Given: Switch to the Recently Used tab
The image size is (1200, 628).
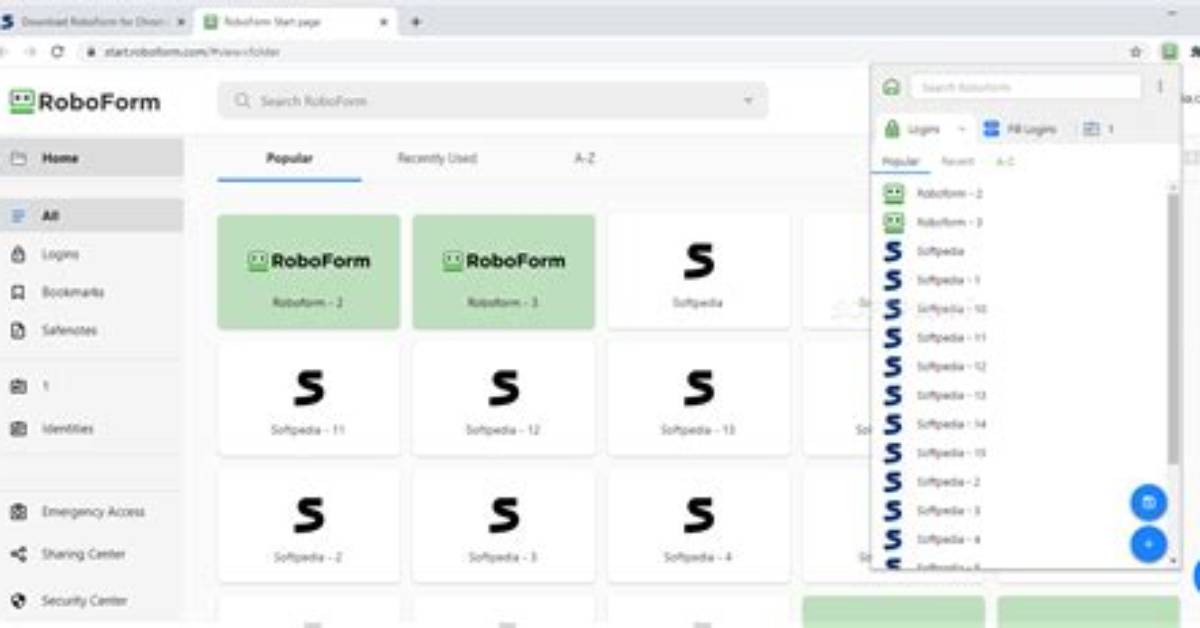Looking at the screenshot, I should point(437,158).
